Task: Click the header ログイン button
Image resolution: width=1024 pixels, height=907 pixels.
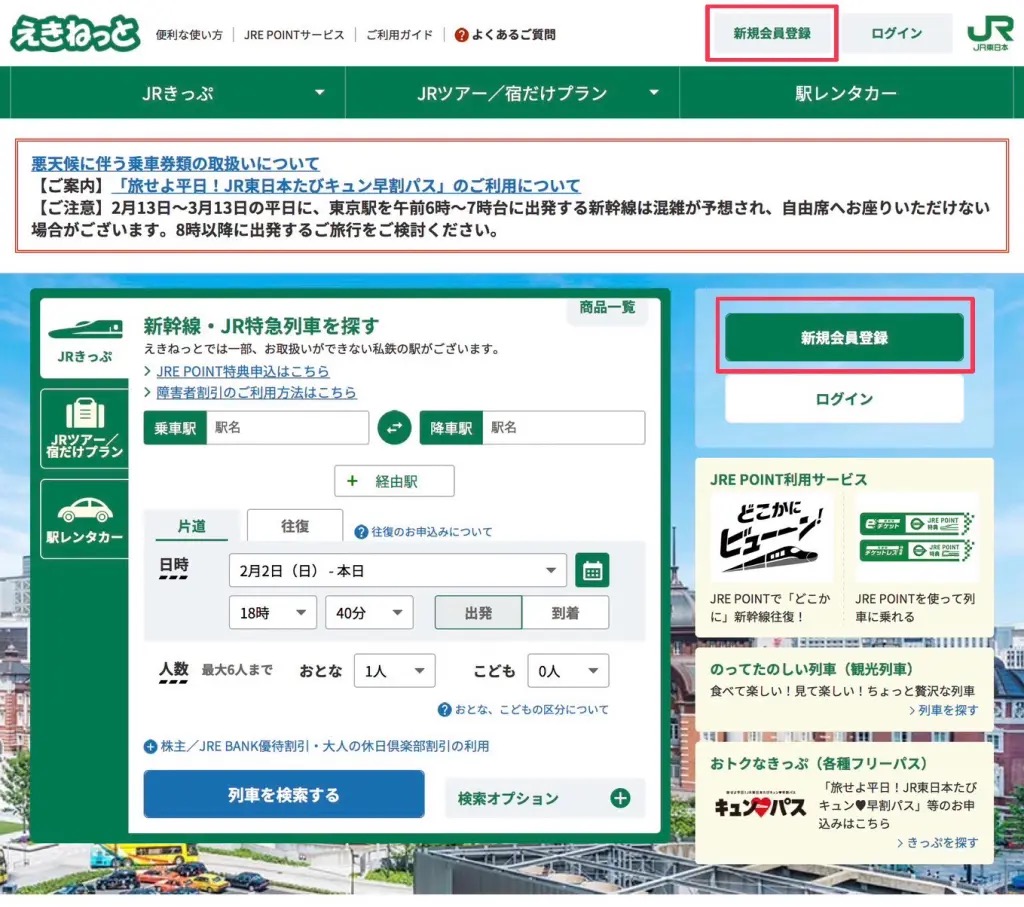Action: (897, 33)
